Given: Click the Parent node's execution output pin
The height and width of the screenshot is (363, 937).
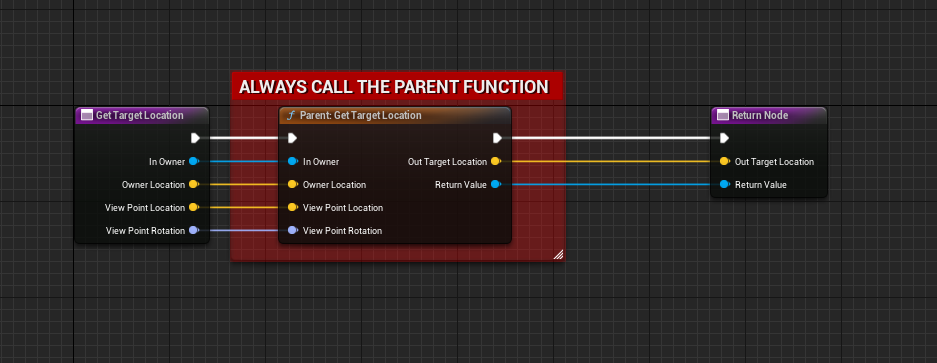Looking at the screenshot, I should (x=497, y=138).
